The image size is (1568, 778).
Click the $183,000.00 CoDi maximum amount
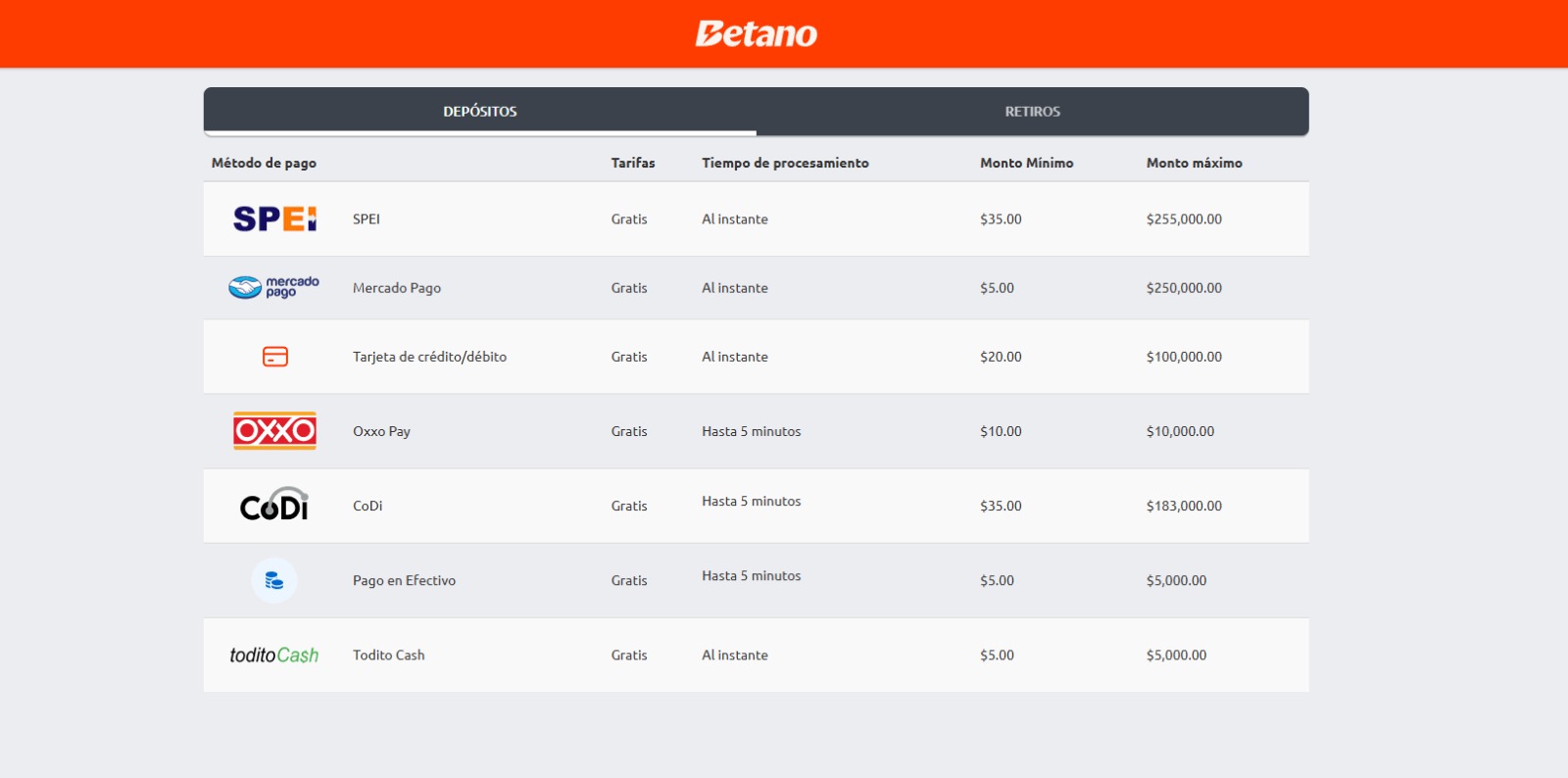(1184, 506)
